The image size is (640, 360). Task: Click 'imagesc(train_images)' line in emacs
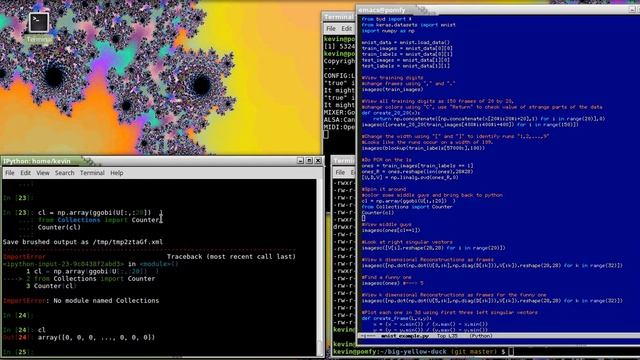[x=392, y=89]
